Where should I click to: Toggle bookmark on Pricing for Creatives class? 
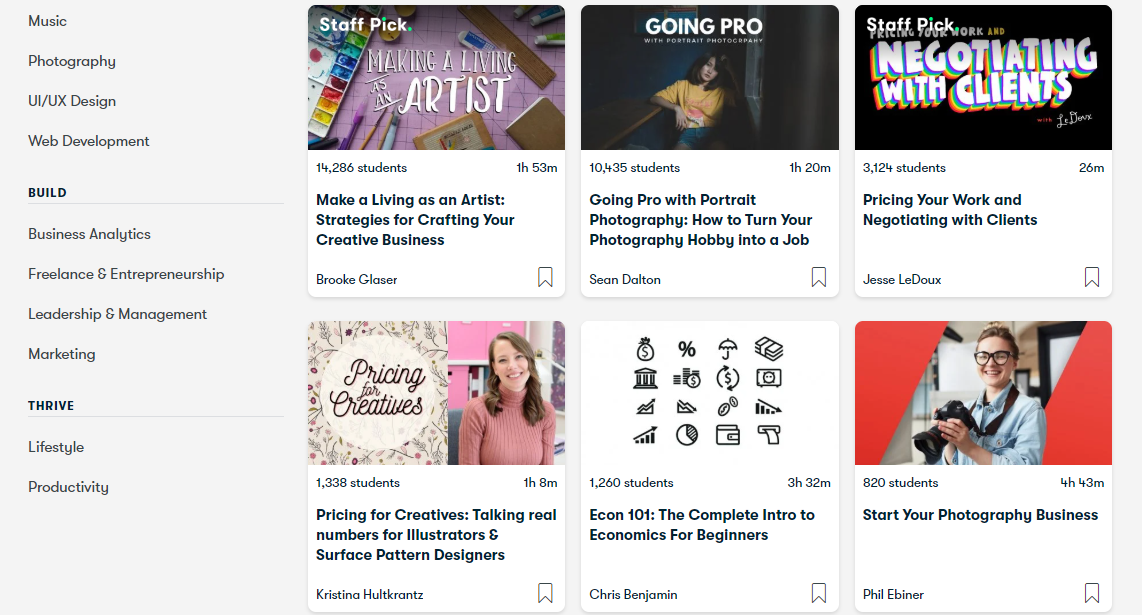click(545, 593)
